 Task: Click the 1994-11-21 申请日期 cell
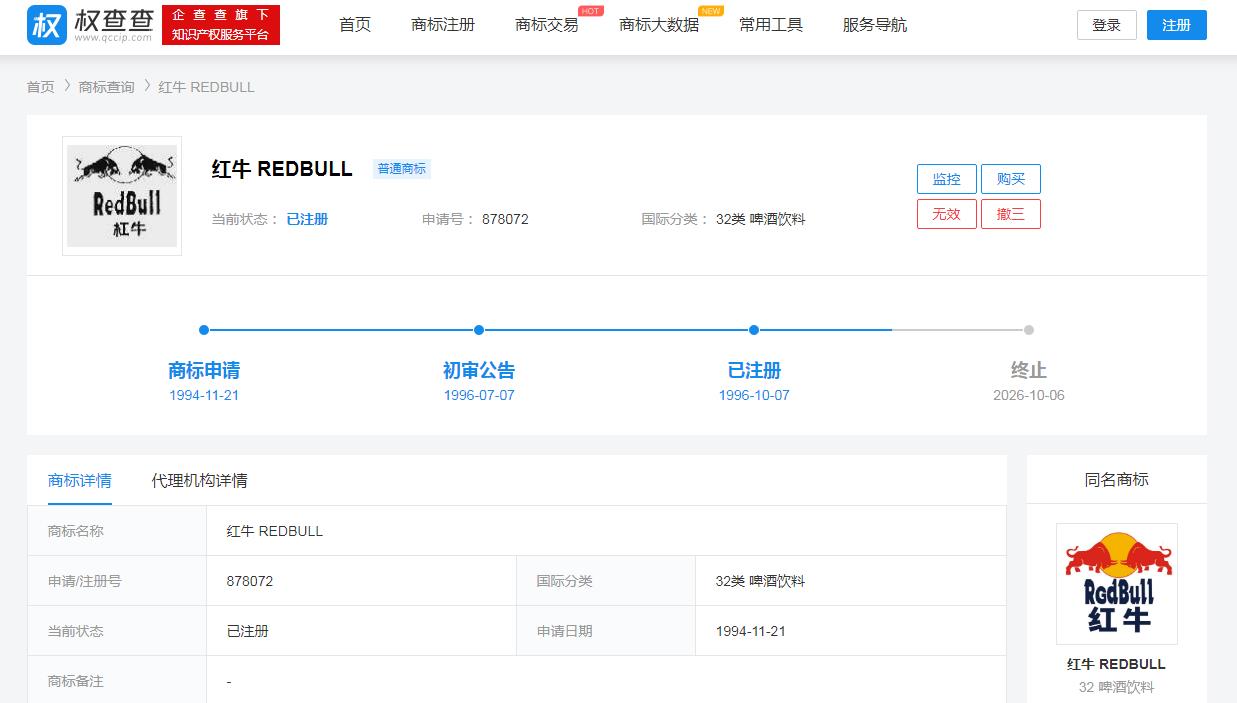pos(851,631)
